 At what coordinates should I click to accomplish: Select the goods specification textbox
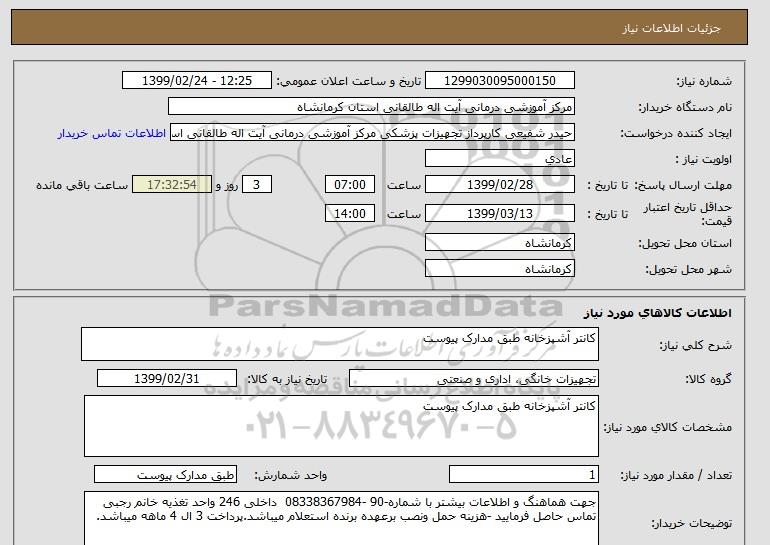[341, 426]
